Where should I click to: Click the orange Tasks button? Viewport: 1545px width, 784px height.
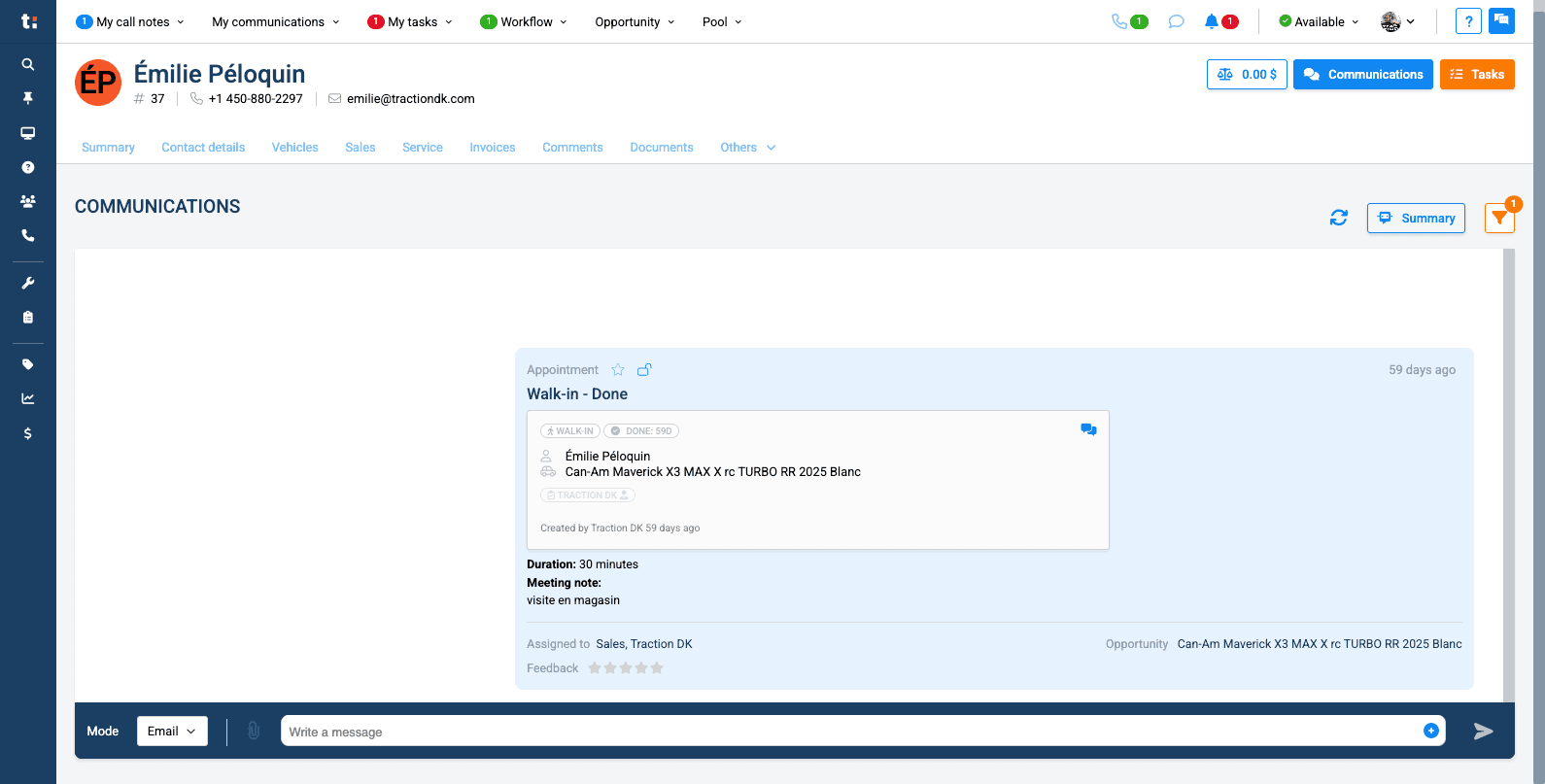pyautogui.click(x=1477, y=75)
